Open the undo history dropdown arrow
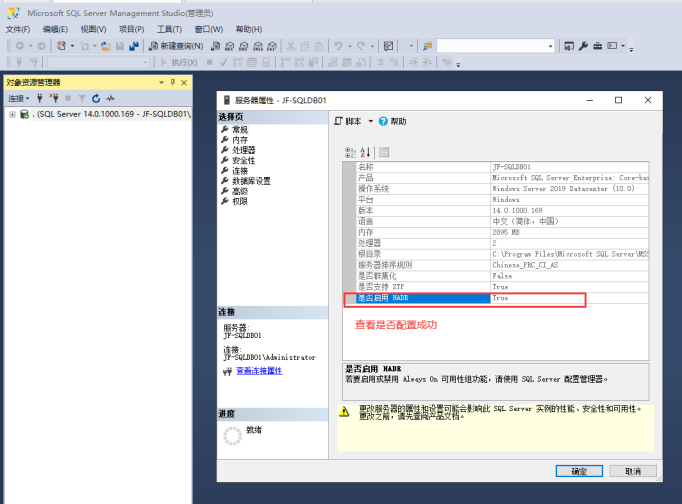Viewport: 682px width, 504px height. [x=349, y=46]
